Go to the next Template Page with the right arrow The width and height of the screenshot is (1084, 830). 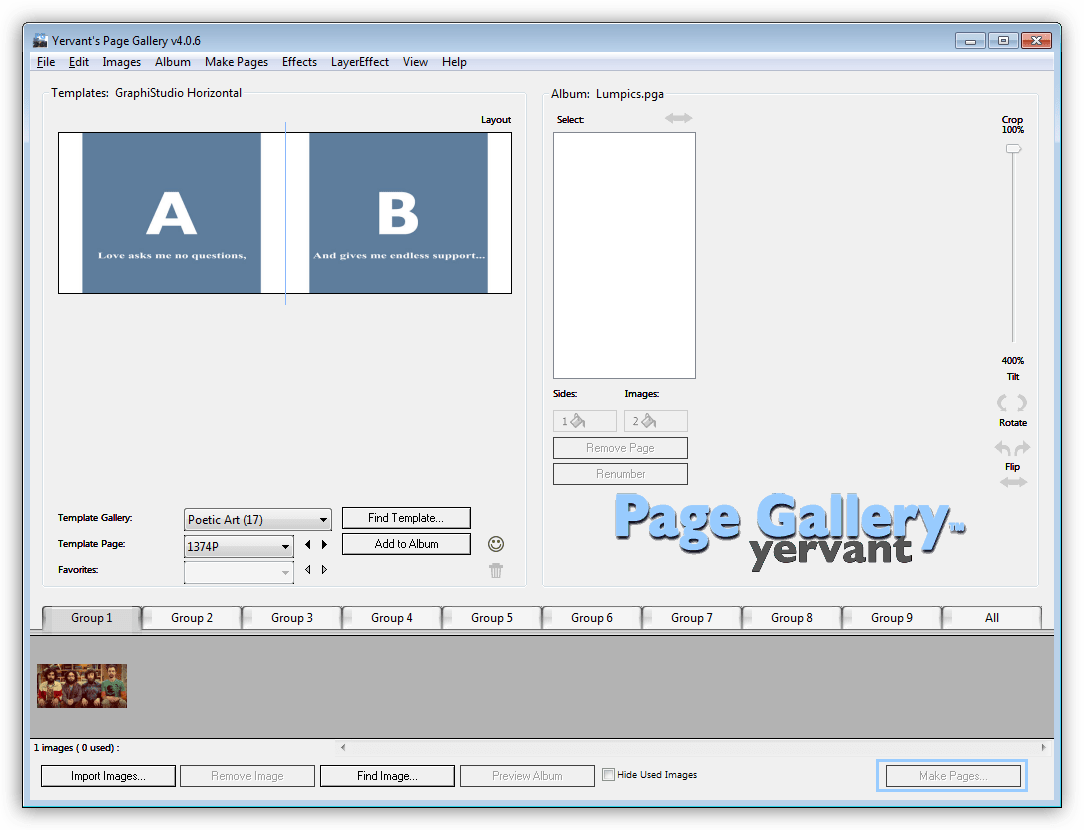[324, 545]
